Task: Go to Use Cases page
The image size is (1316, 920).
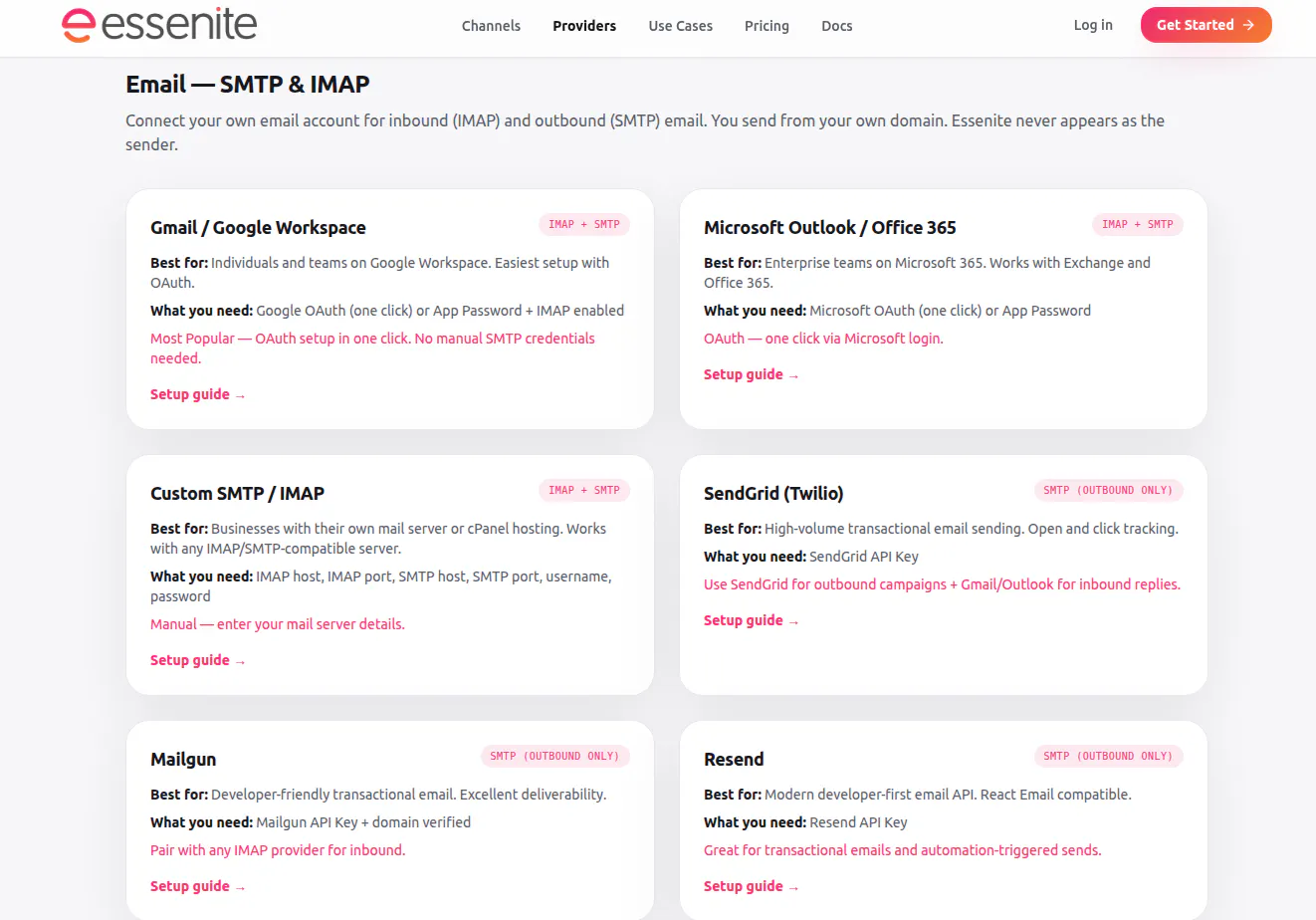Action: 680,26
